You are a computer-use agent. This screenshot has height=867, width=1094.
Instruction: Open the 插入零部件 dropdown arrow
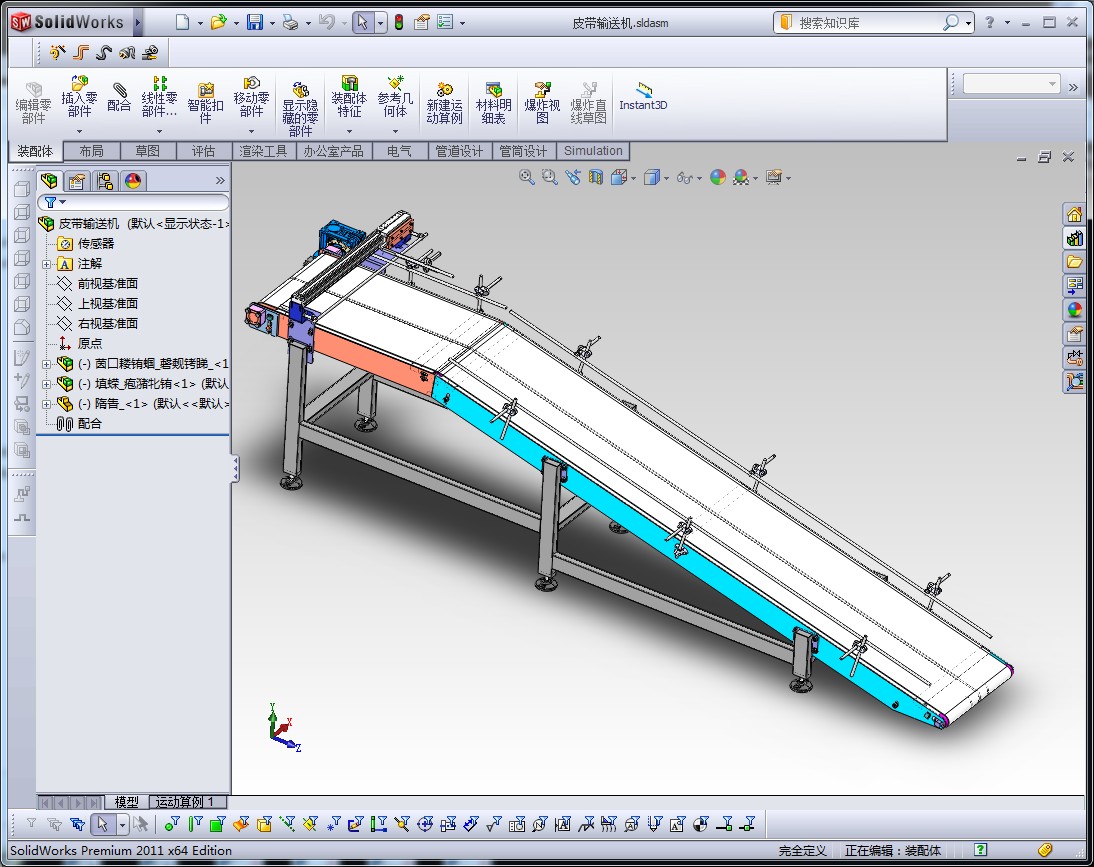[x=79, y=131]
